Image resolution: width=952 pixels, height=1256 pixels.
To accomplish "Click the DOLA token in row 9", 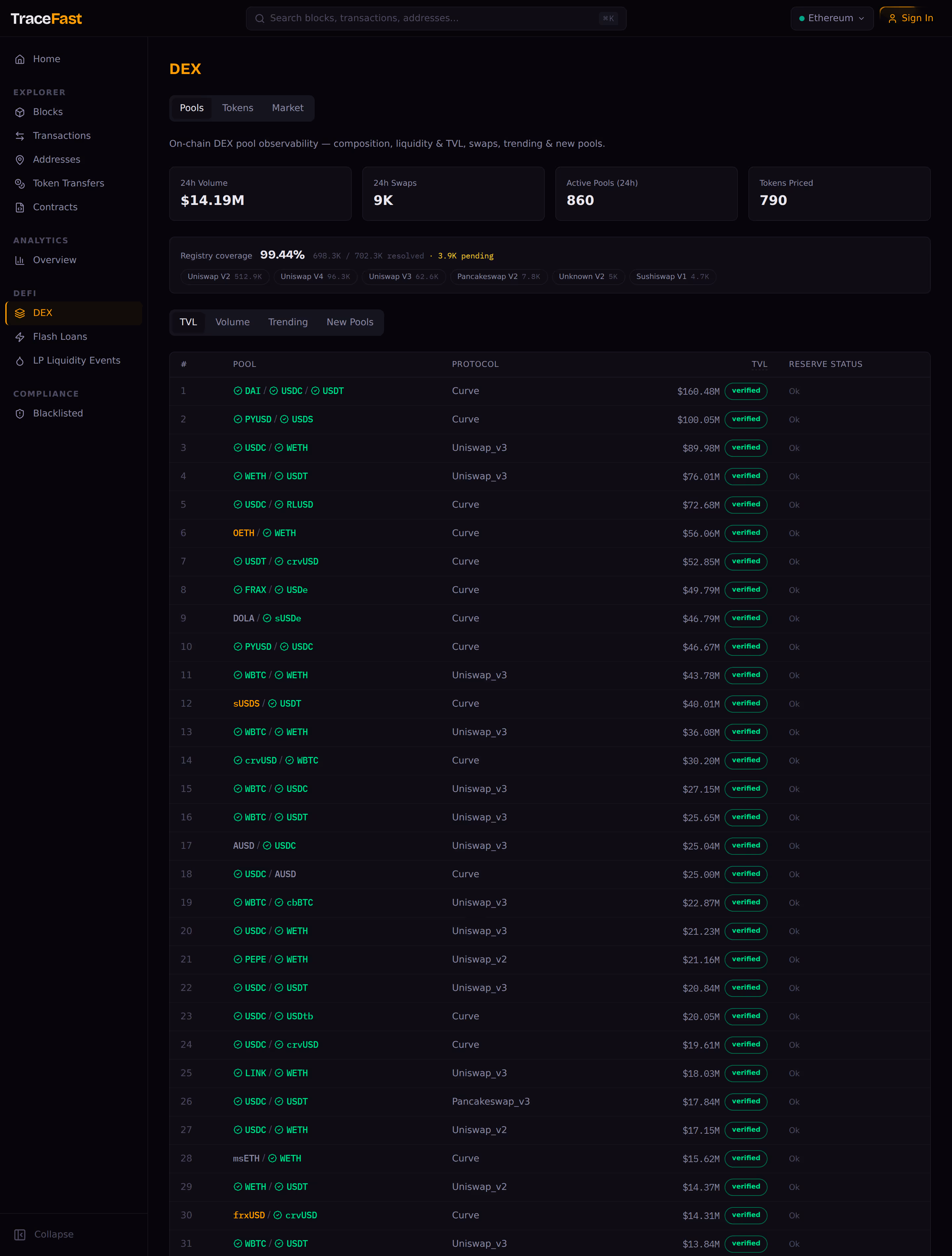I will [x=244, y=619].
